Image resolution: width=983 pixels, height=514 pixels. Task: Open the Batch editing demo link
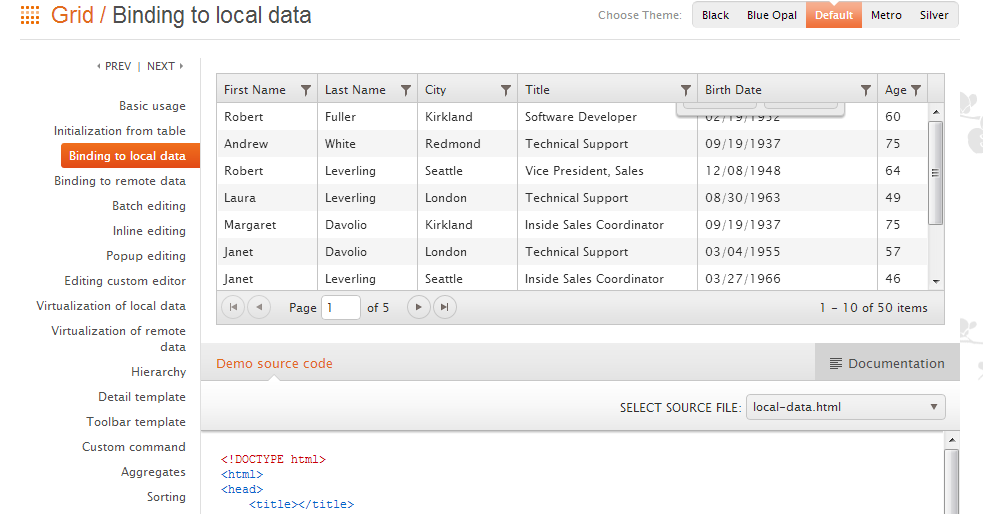(149, 206)
